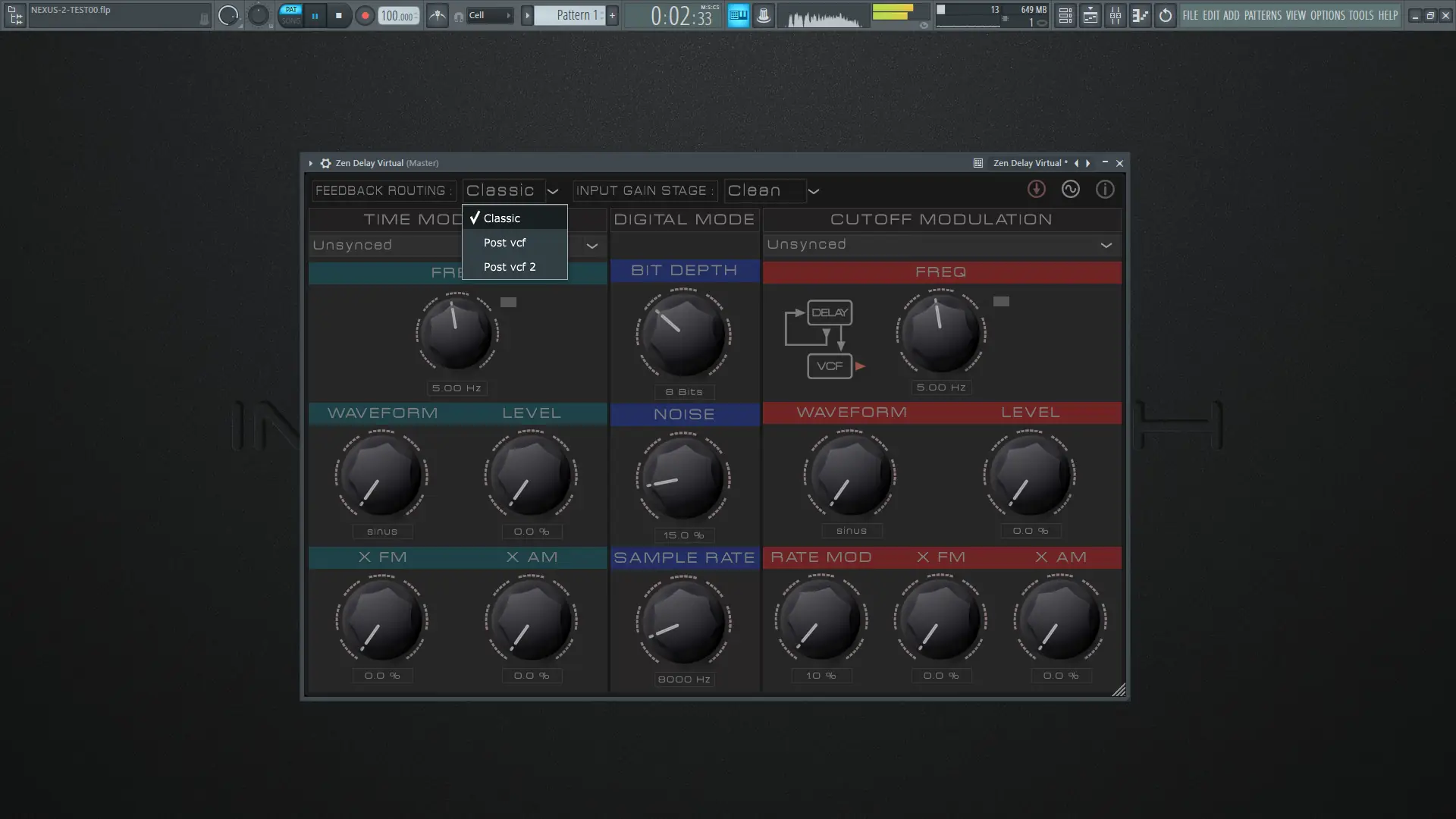Click the red download arrow icon
1456x819 pixels.
click(1036, 190)
